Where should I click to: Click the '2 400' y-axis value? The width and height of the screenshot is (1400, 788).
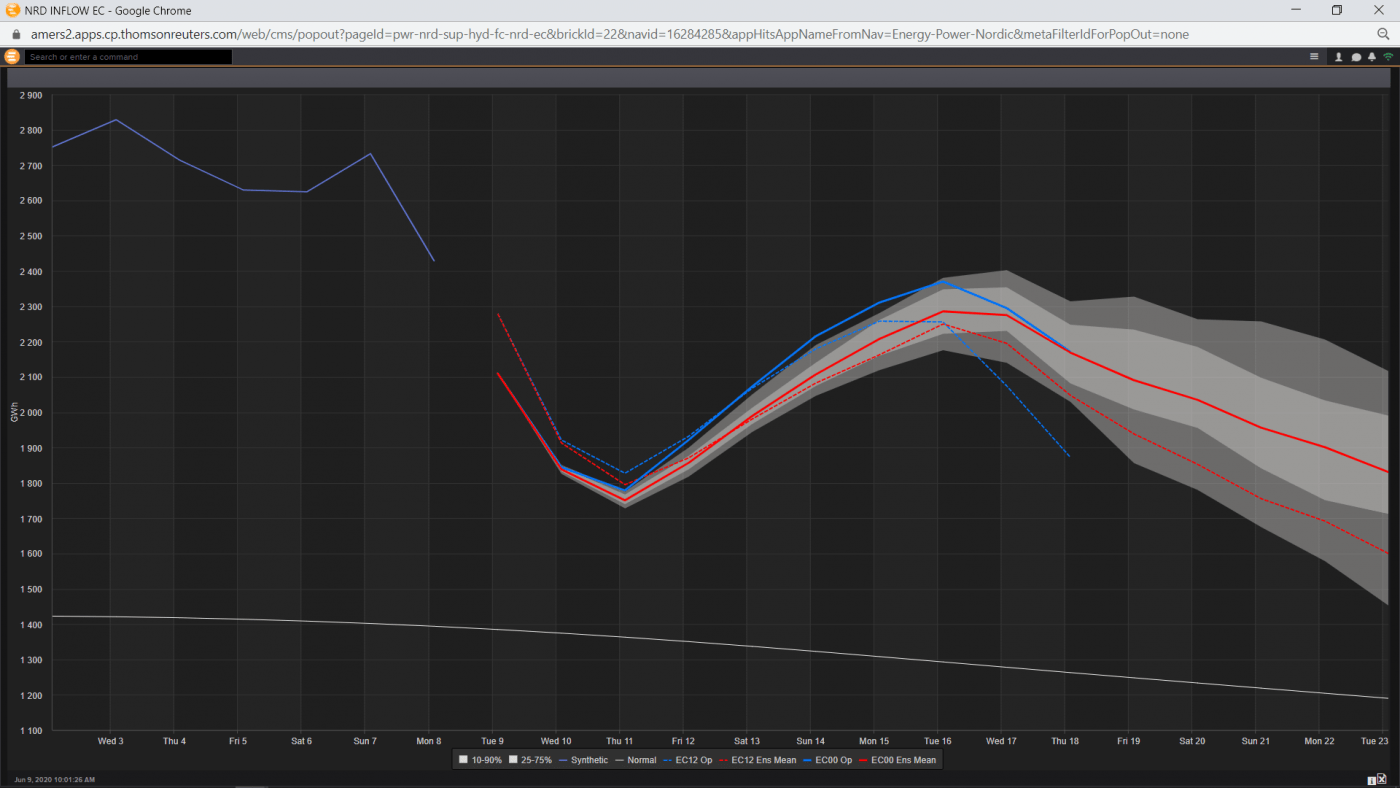point(31,272)
